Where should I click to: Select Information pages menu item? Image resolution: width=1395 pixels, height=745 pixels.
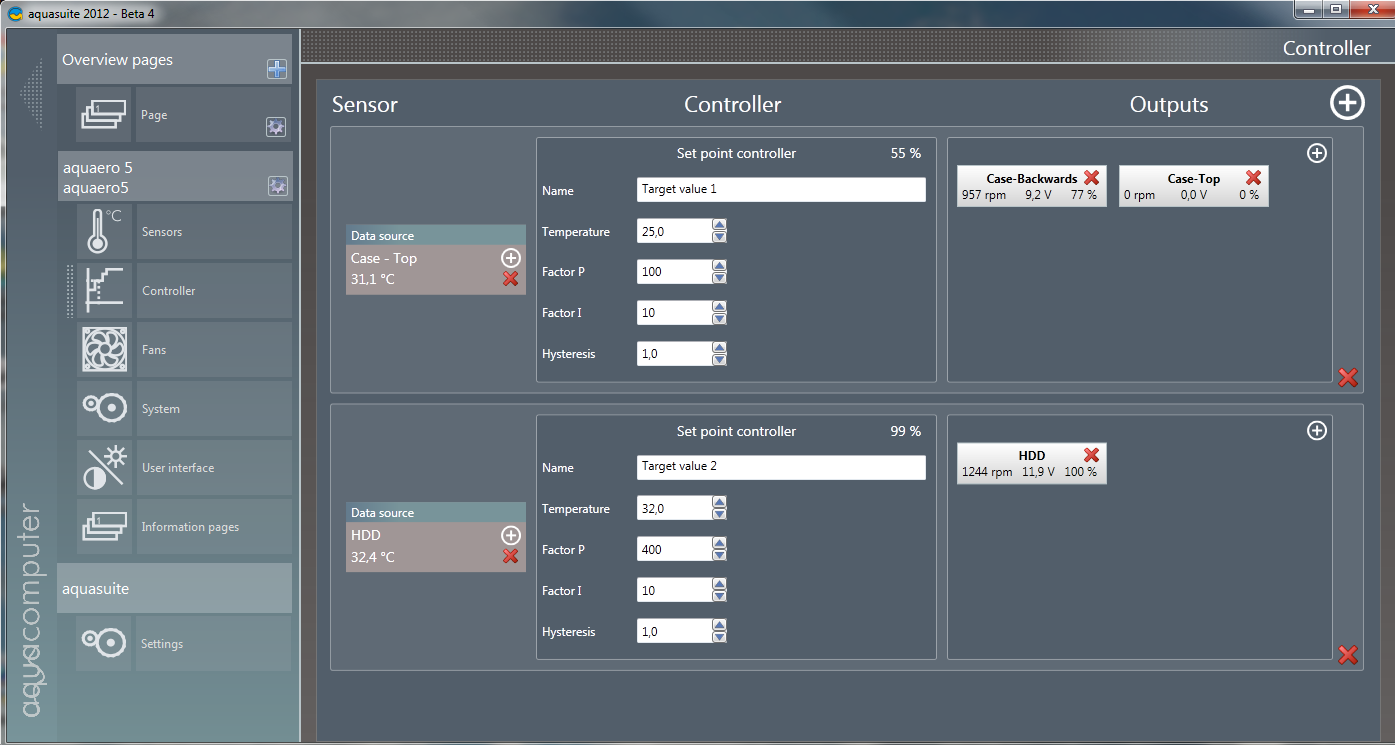pyautogui.click(x=190, y=527)
